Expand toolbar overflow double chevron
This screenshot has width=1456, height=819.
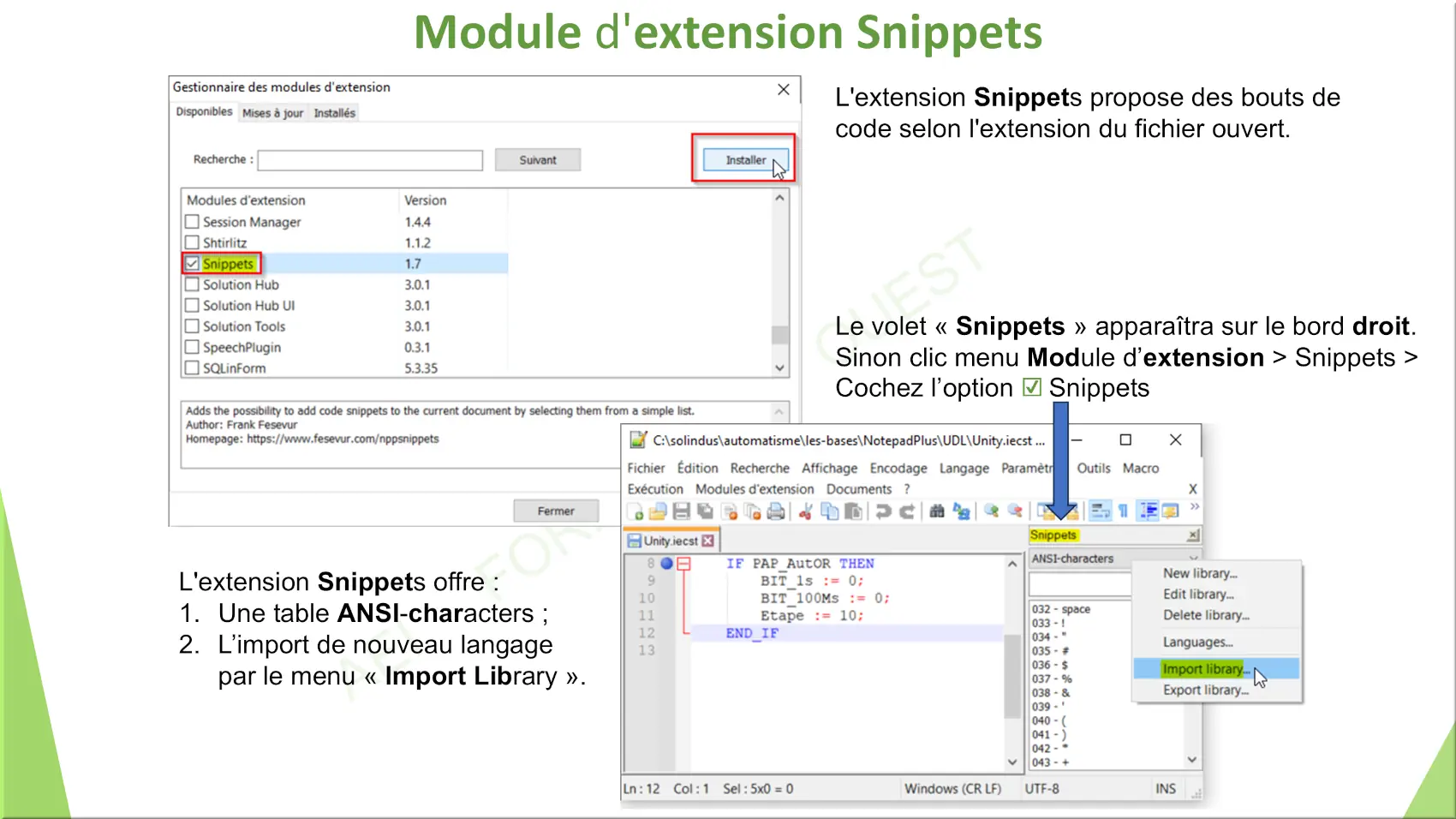[1195, 507]
